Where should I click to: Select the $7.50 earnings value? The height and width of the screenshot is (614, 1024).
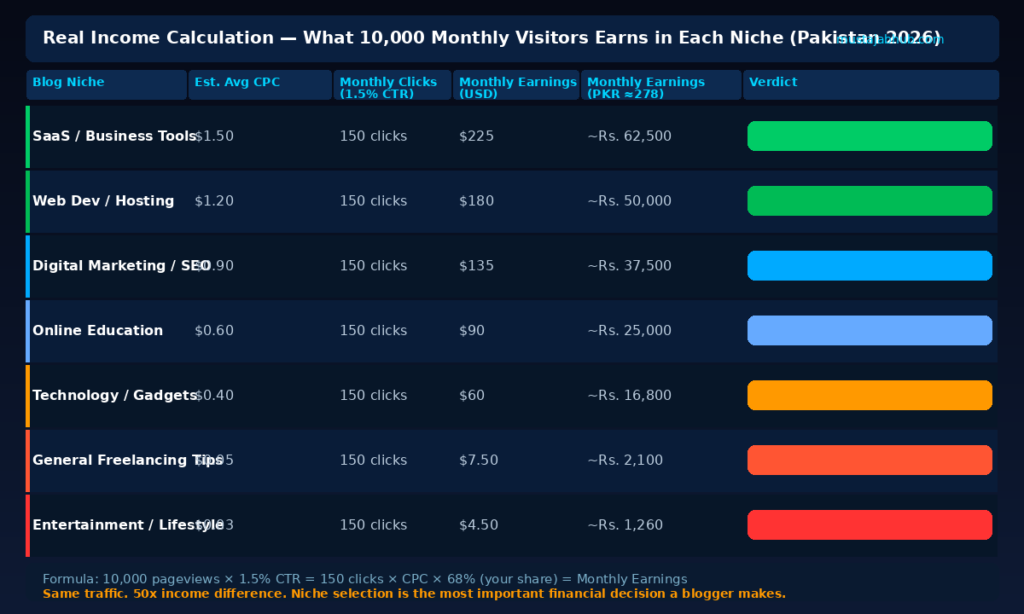(479, 460)
